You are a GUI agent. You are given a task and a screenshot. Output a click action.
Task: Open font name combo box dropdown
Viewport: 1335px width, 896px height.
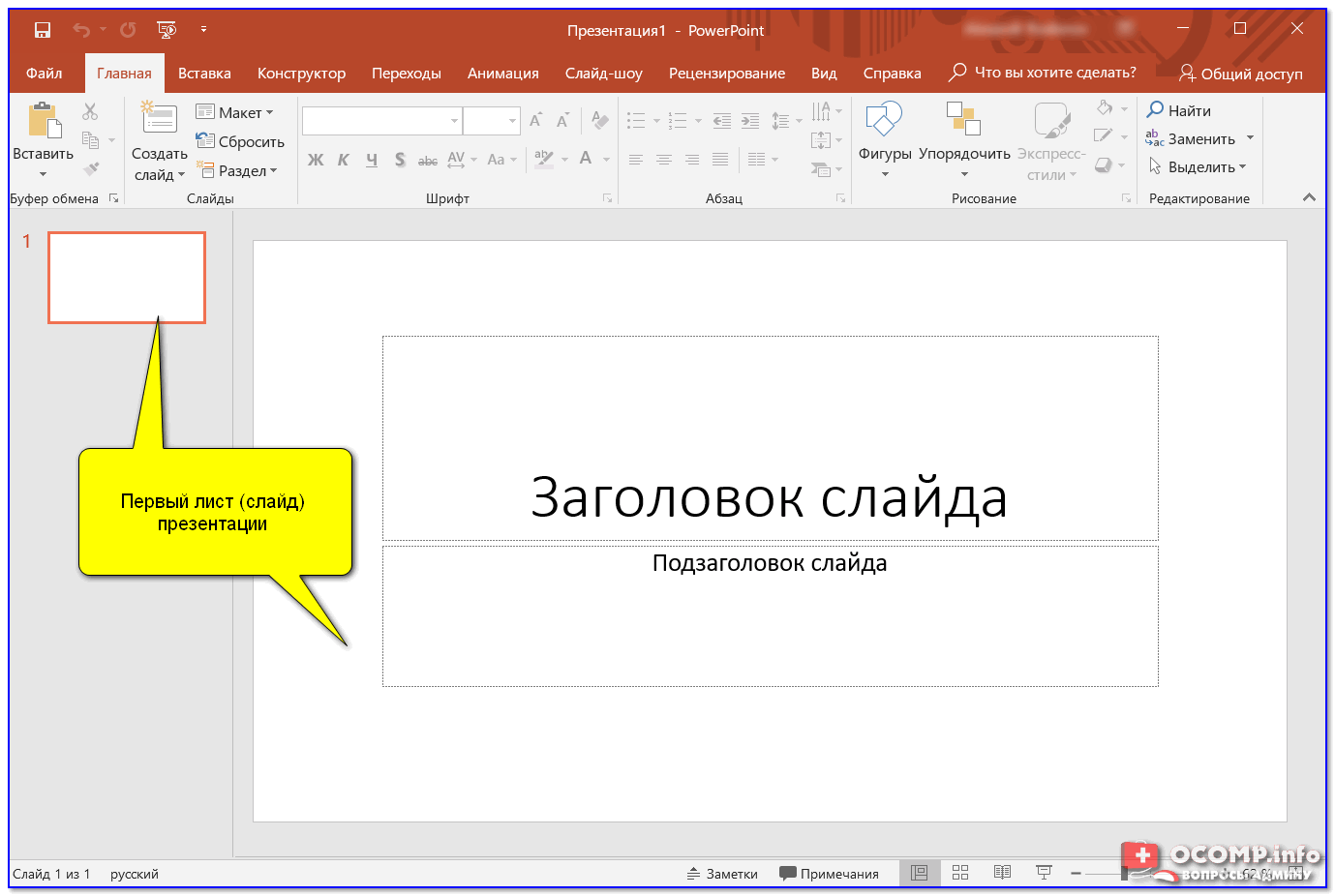tap(454, 121)
